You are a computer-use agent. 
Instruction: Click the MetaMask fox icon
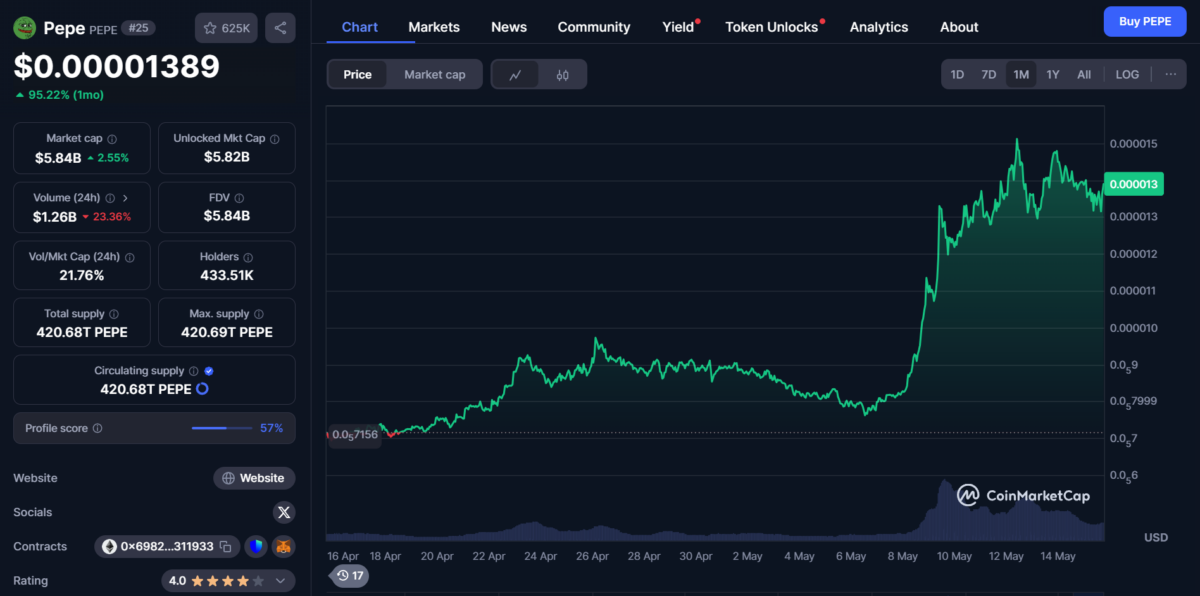pos(284,546)
